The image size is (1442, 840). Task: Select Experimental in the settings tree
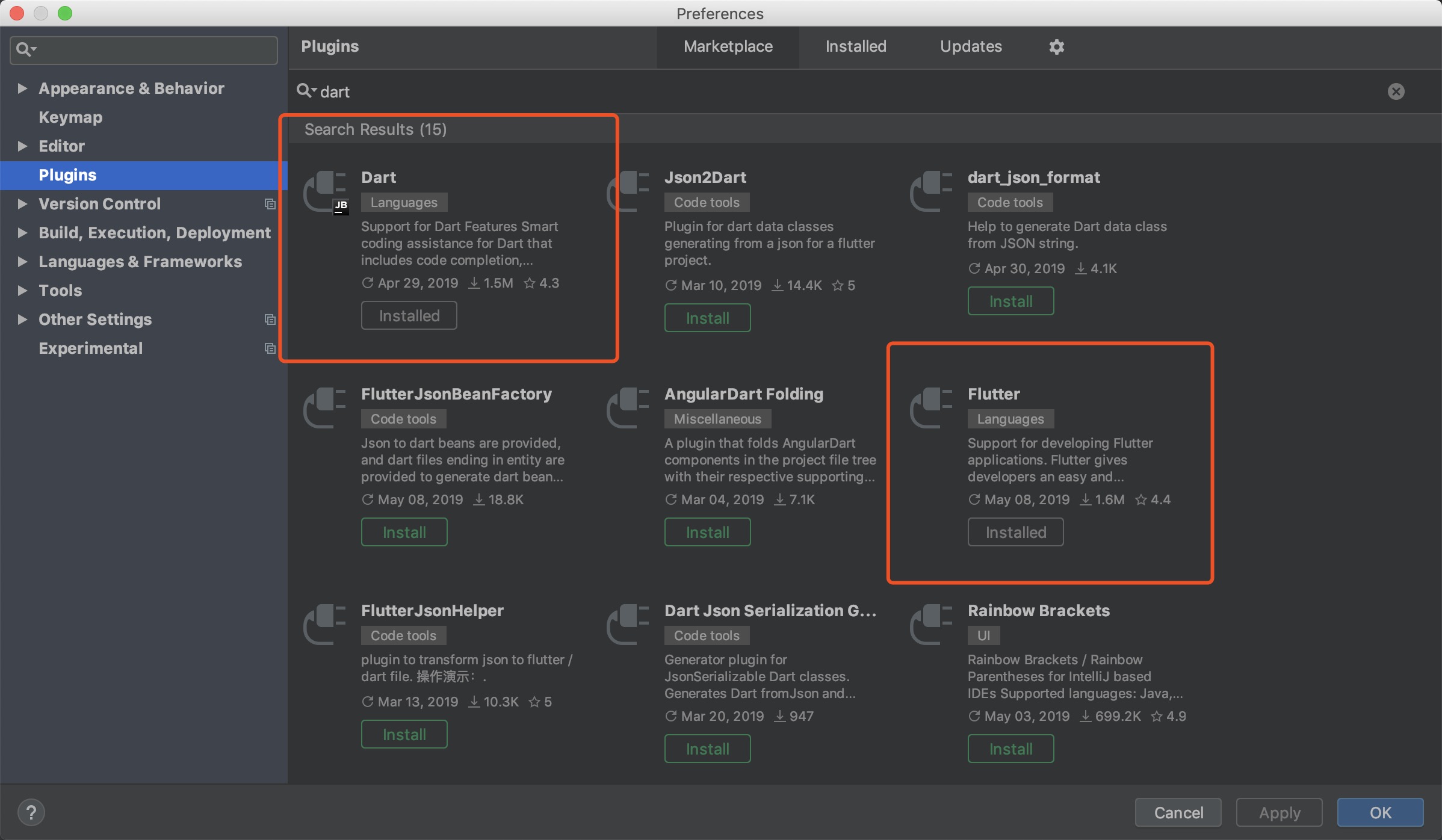pos(90,348)
